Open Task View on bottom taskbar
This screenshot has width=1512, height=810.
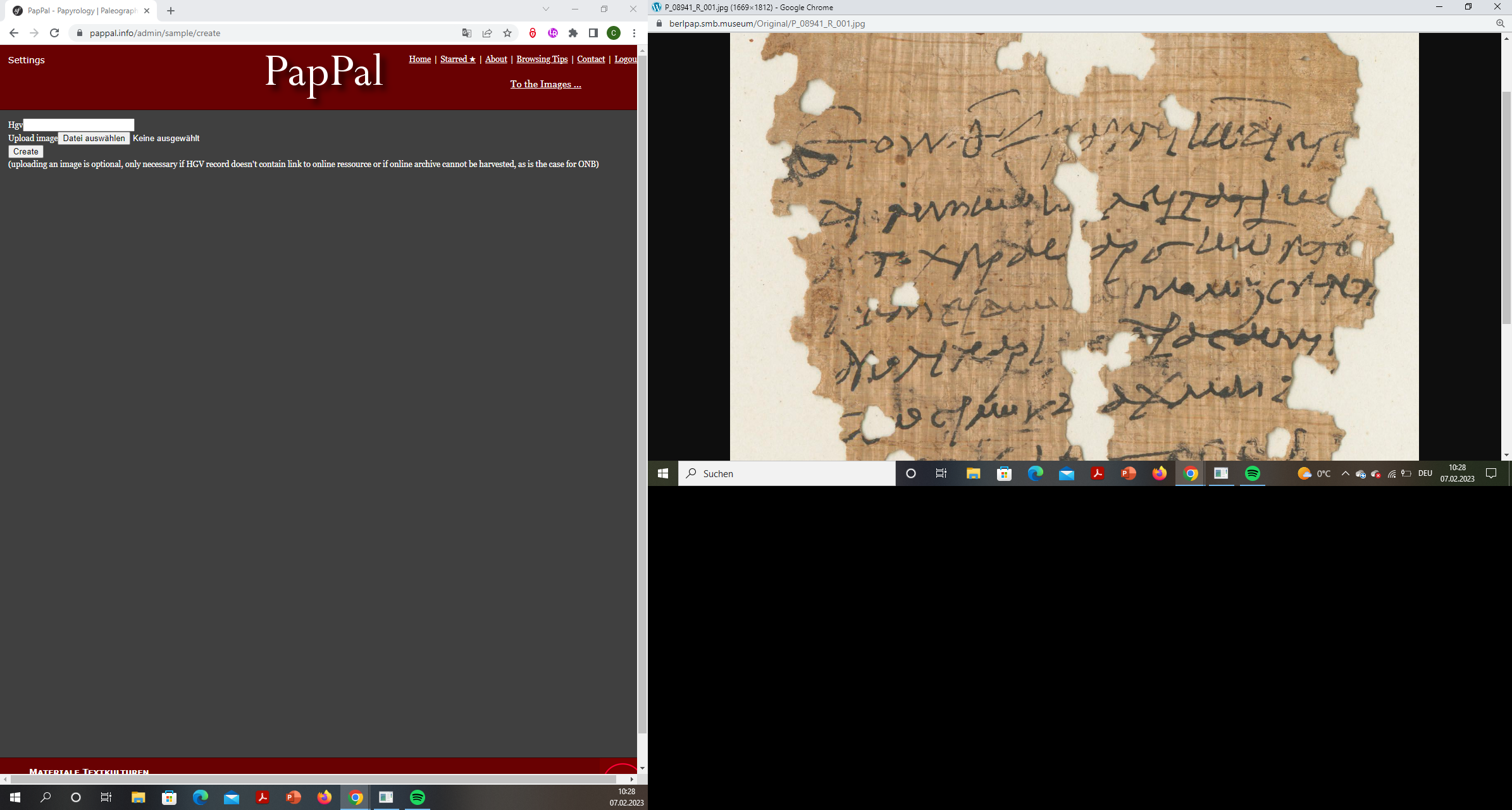point(106,797)
